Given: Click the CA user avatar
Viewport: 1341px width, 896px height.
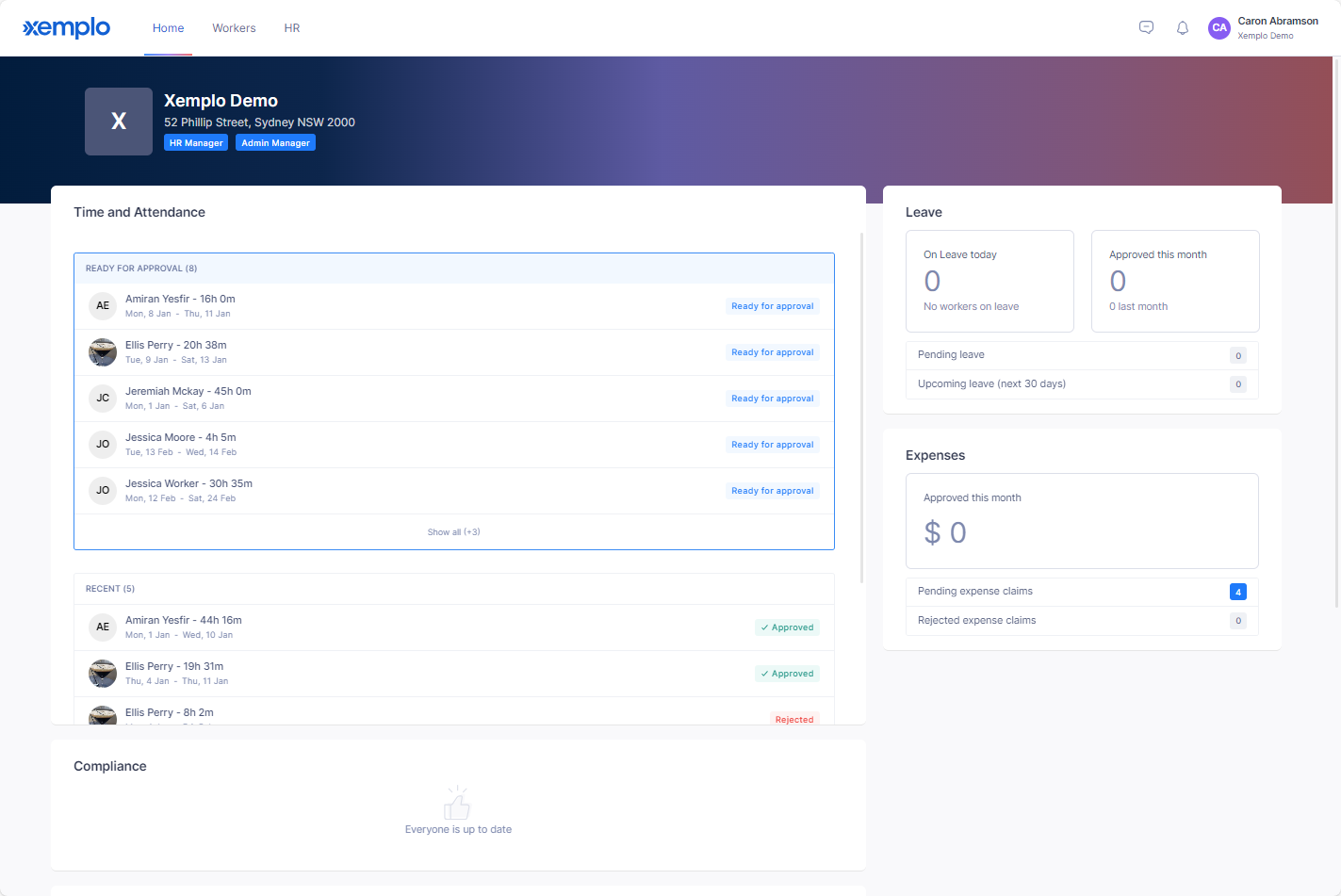Looking at the screenshot, I should [1219, 28].
